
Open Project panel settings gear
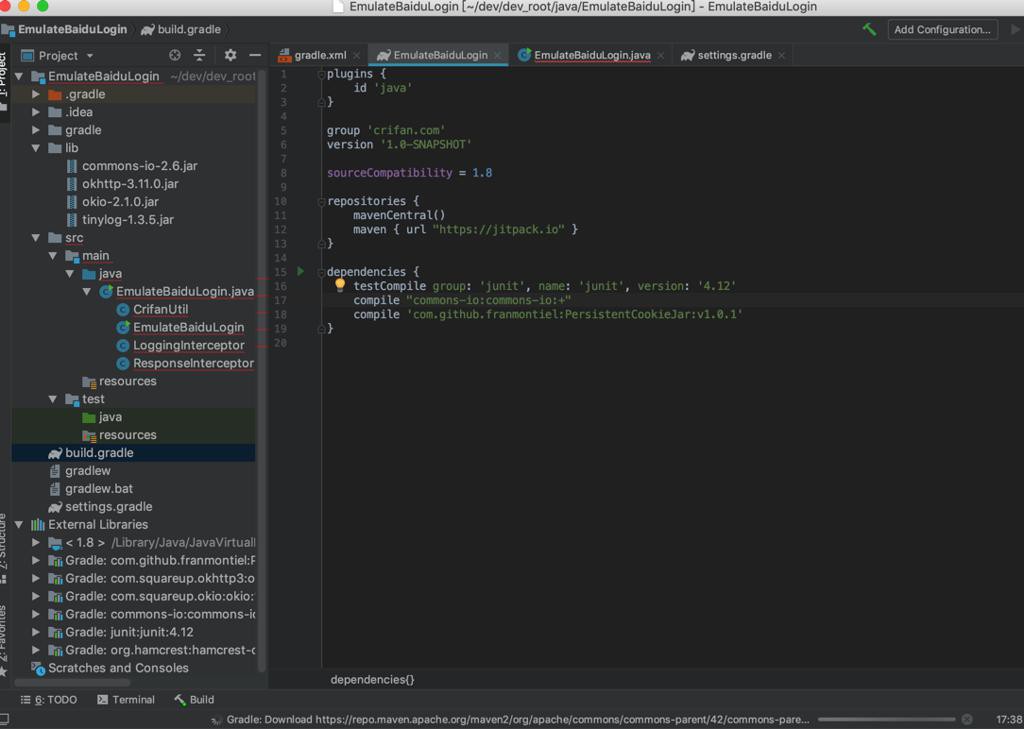point(230,56)
